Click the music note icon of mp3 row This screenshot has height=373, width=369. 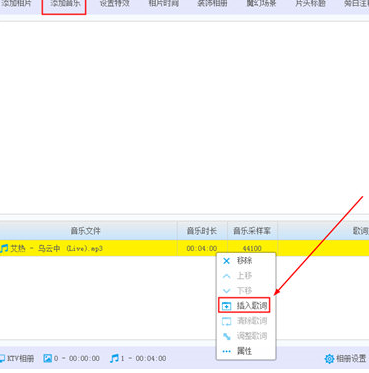4,248
